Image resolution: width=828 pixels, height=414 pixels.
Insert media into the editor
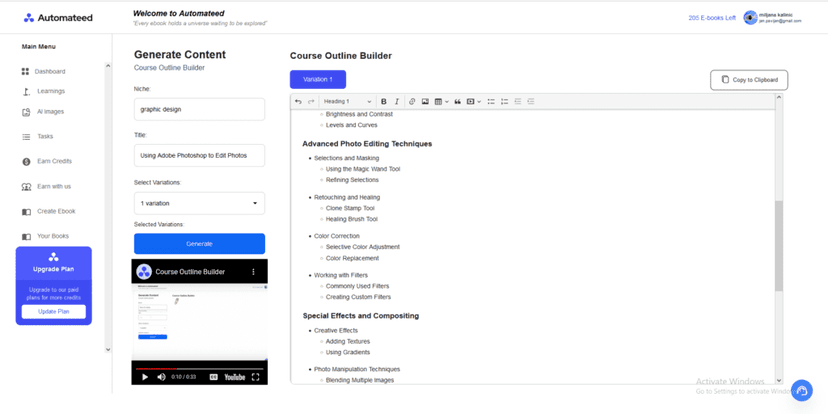471,101
